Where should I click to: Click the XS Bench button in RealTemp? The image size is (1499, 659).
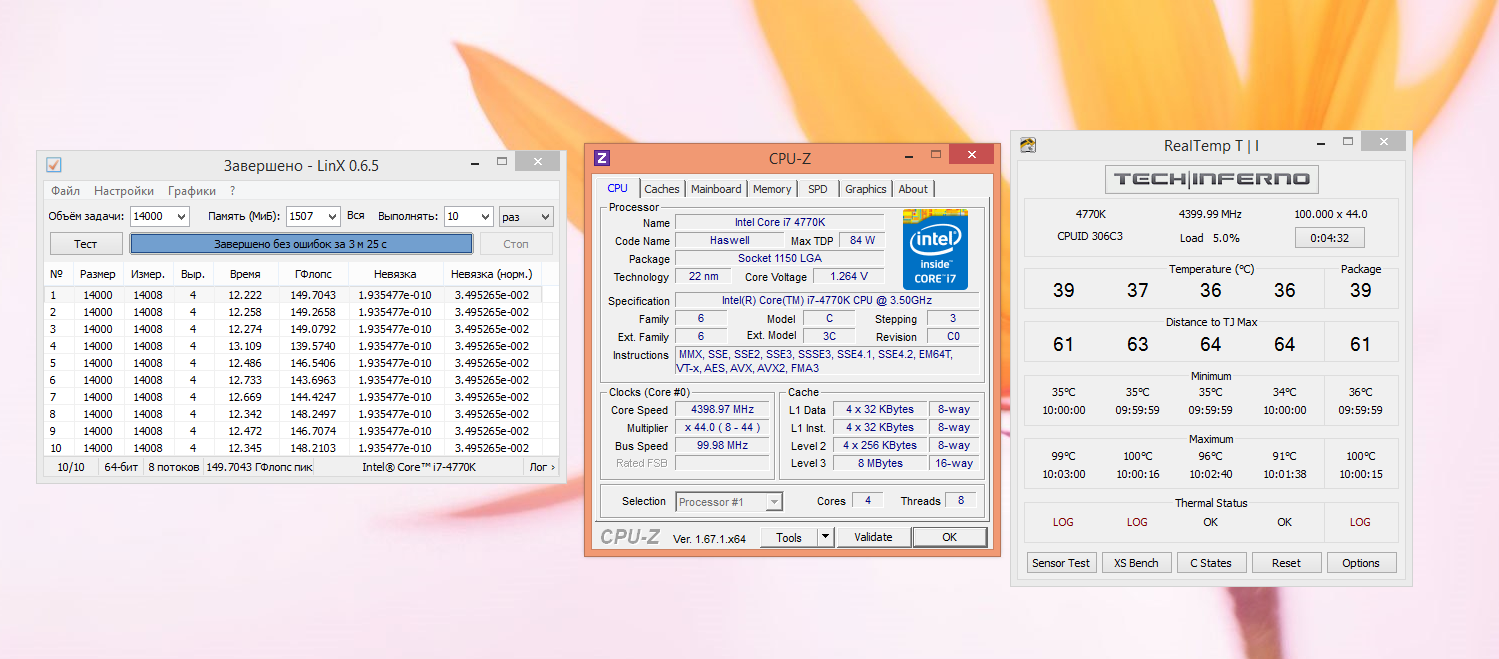pos(1137,563)
